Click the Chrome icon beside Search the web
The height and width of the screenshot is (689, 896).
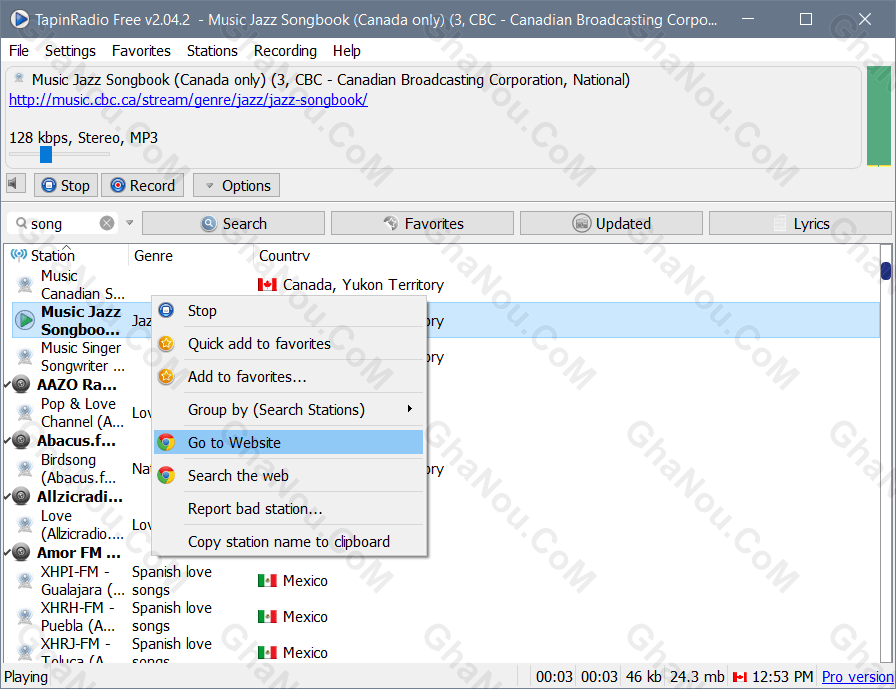pos(166,475)
